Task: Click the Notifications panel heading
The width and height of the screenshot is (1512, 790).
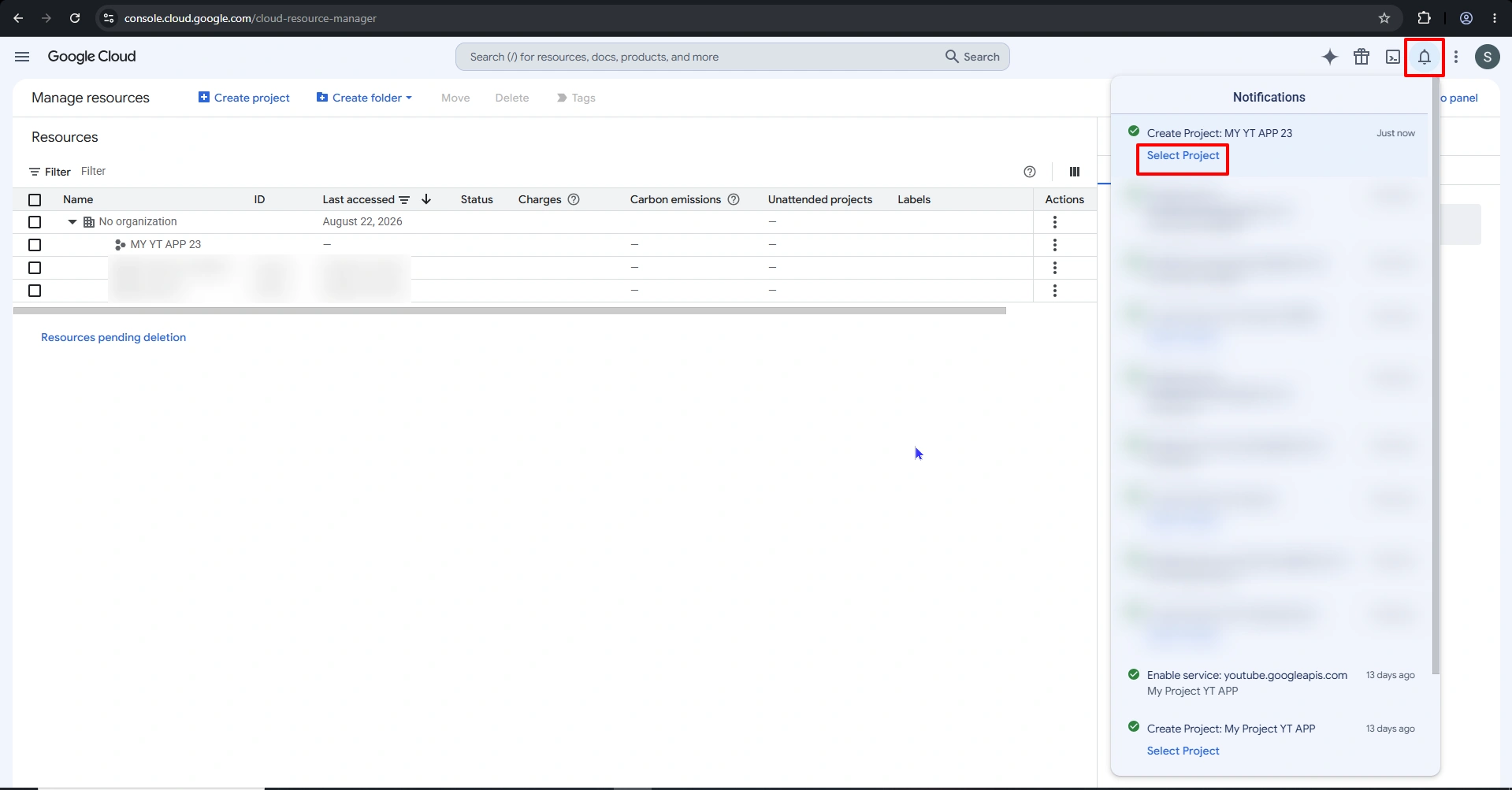Action: click(1269, 97)
